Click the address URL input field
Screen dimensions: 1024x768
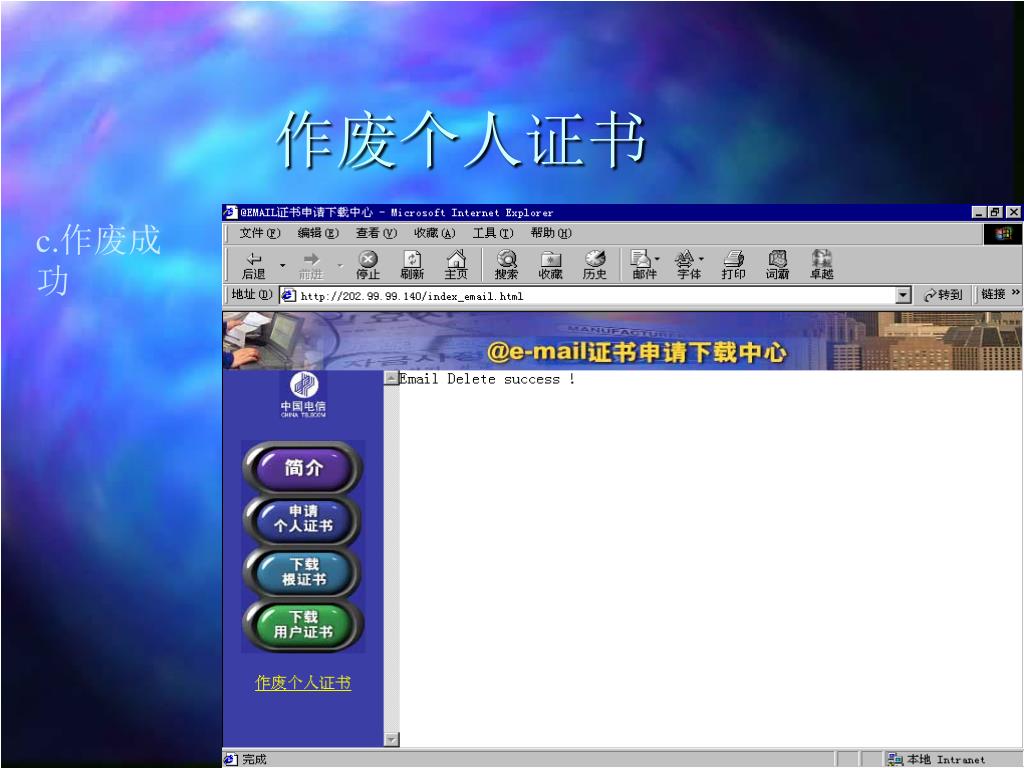[x=588, y=296]
